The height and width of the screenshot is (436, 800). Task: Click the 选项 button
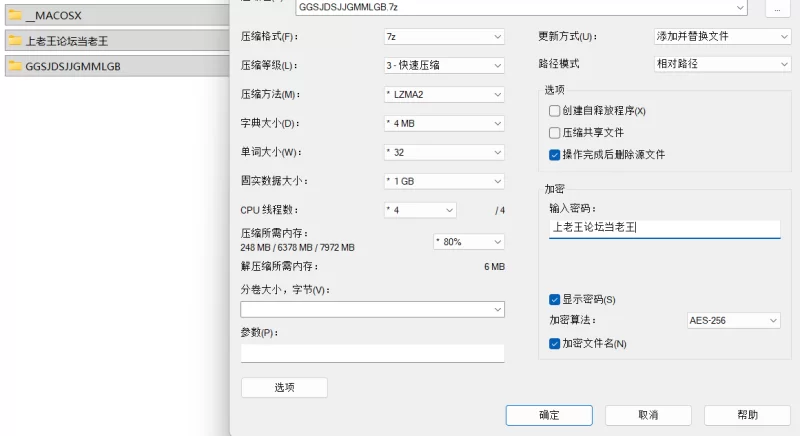click(284, 388)
